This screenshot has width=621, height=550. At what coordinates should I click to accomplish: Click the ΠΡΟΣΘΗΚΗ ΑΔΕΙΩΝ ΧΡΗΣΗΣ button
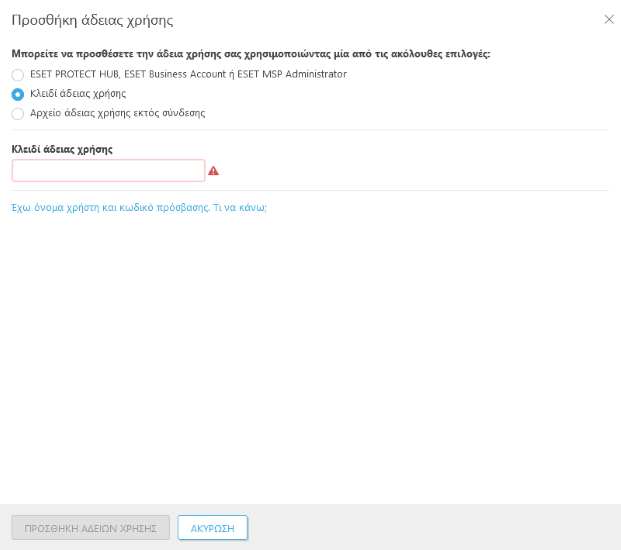click(x=90, y=528)
